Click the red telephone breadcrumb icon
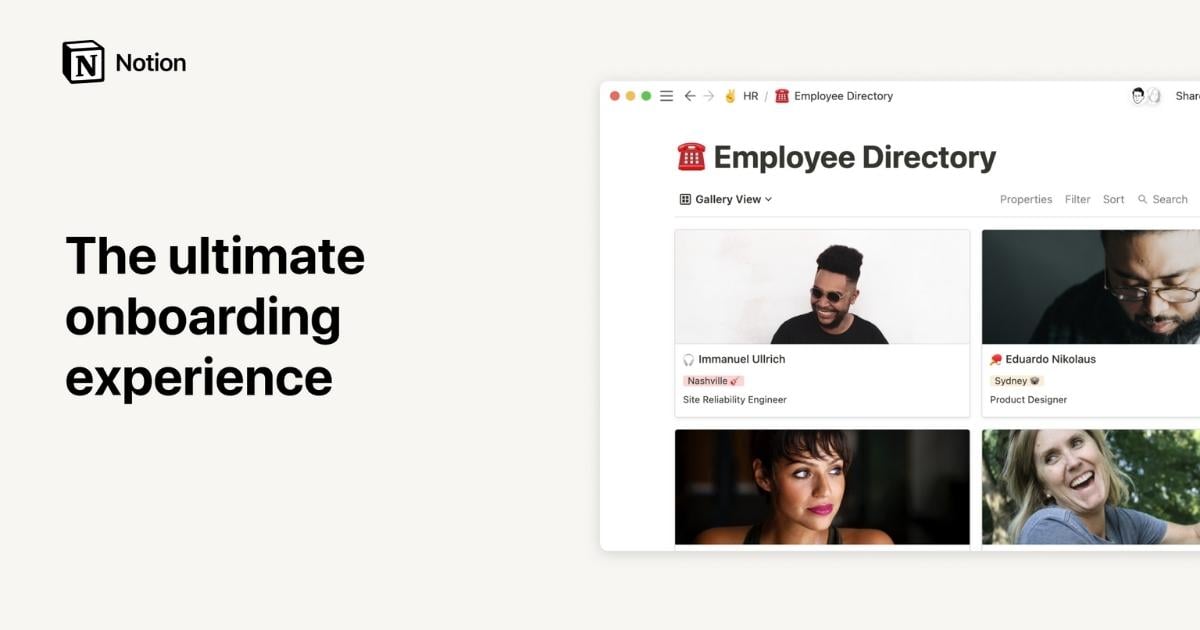 782,96
